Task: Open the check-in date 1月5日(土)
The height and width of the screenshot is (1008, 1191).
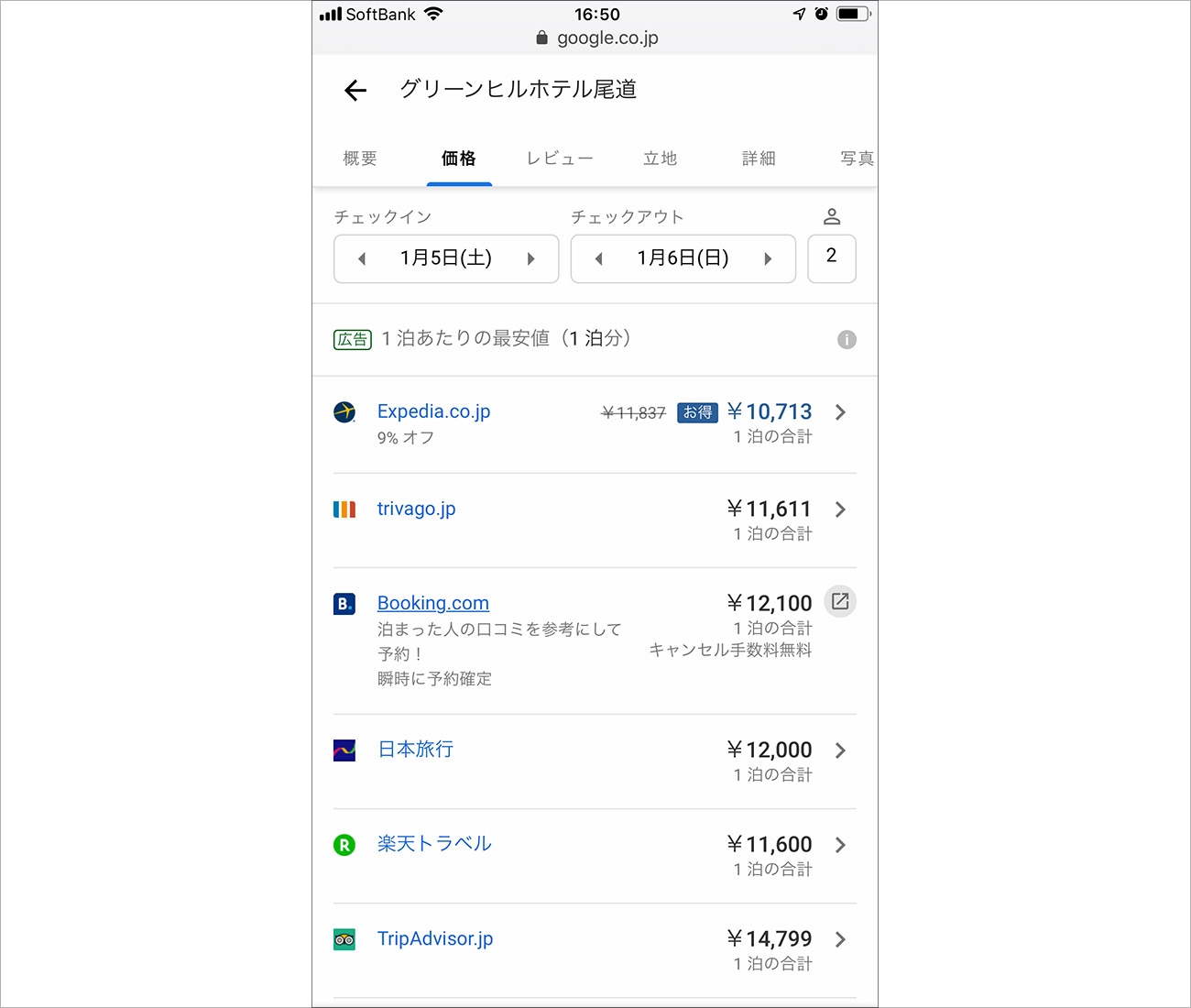Action: 446,258
